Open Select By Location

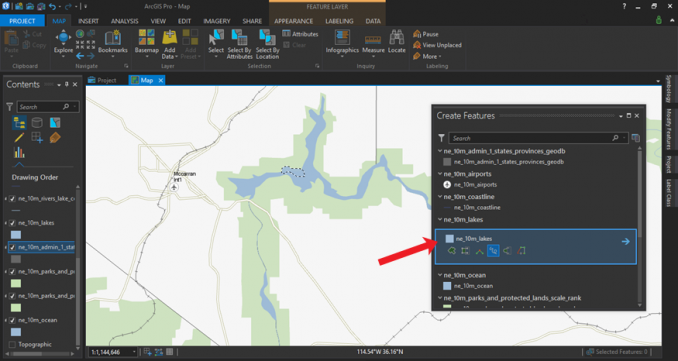(x=267, y=44)
